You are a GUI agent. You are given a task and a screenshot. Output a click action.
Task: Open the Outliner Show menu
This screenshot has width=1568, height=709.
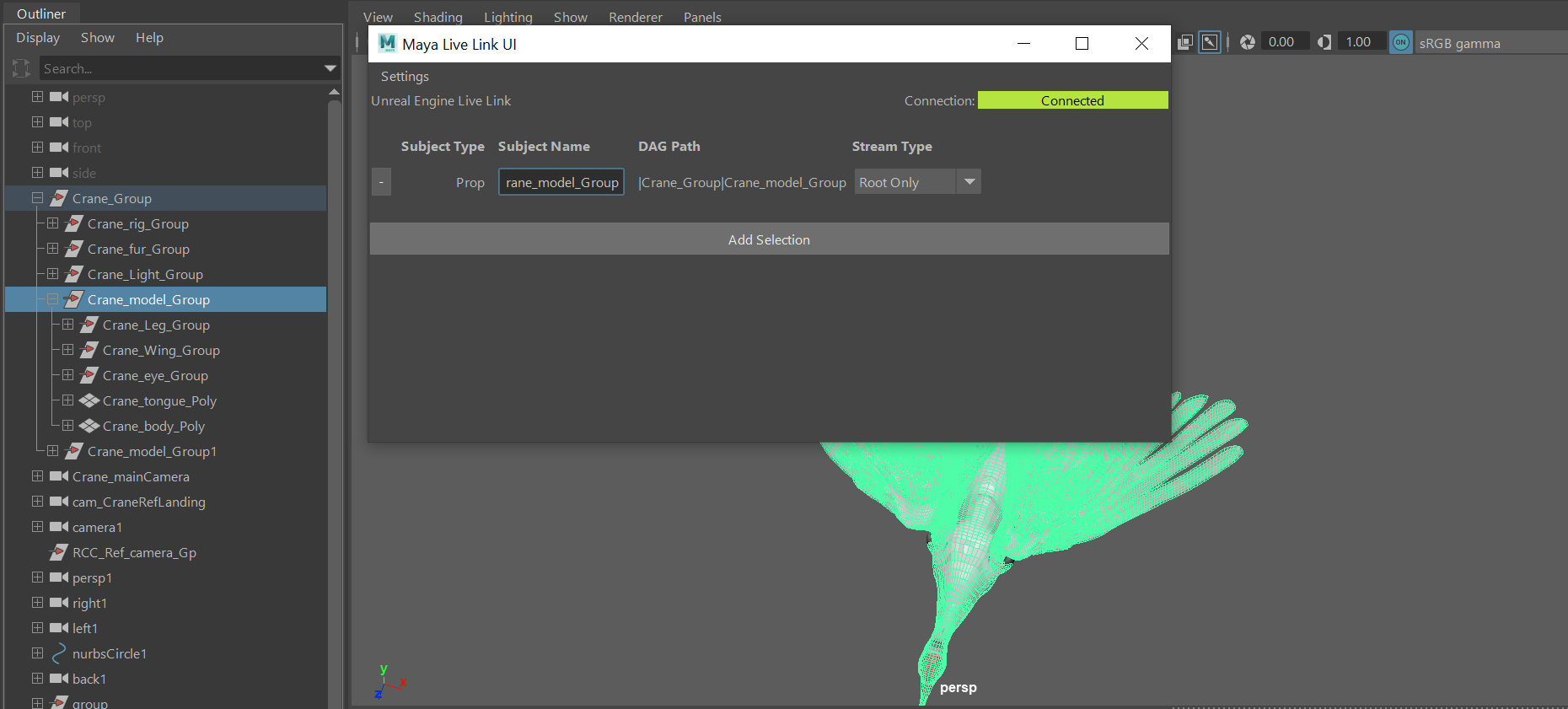point(98,38)
